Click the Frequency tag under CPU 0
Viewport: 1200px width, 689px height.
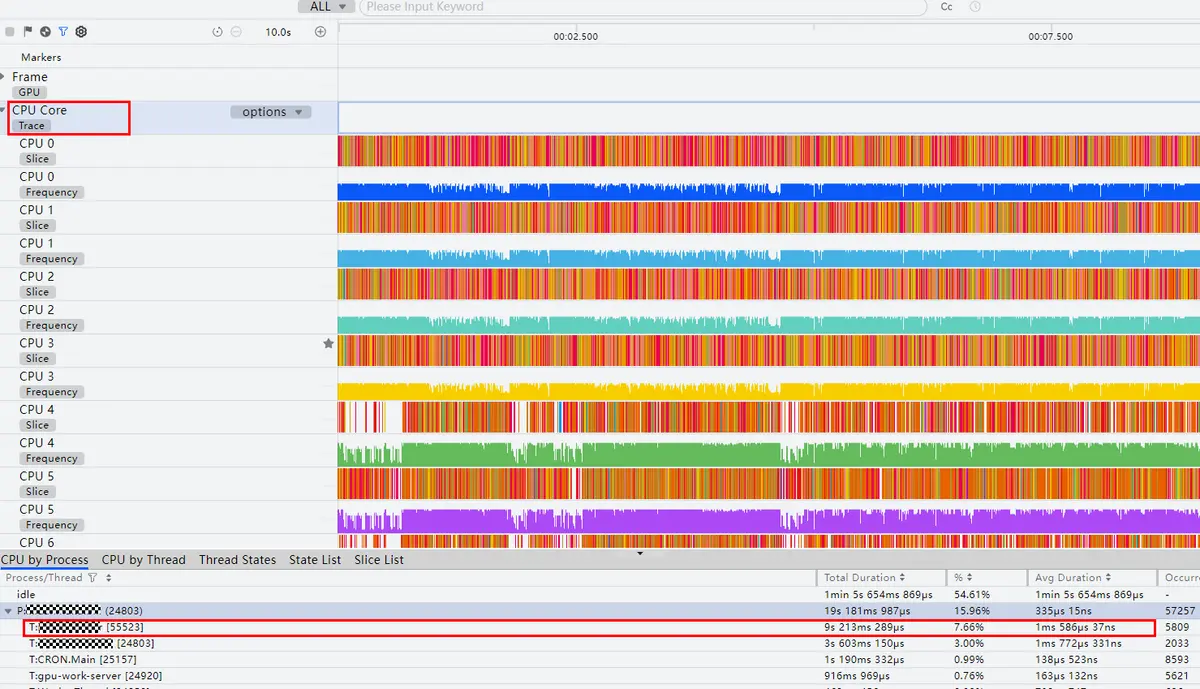point(52,192)
